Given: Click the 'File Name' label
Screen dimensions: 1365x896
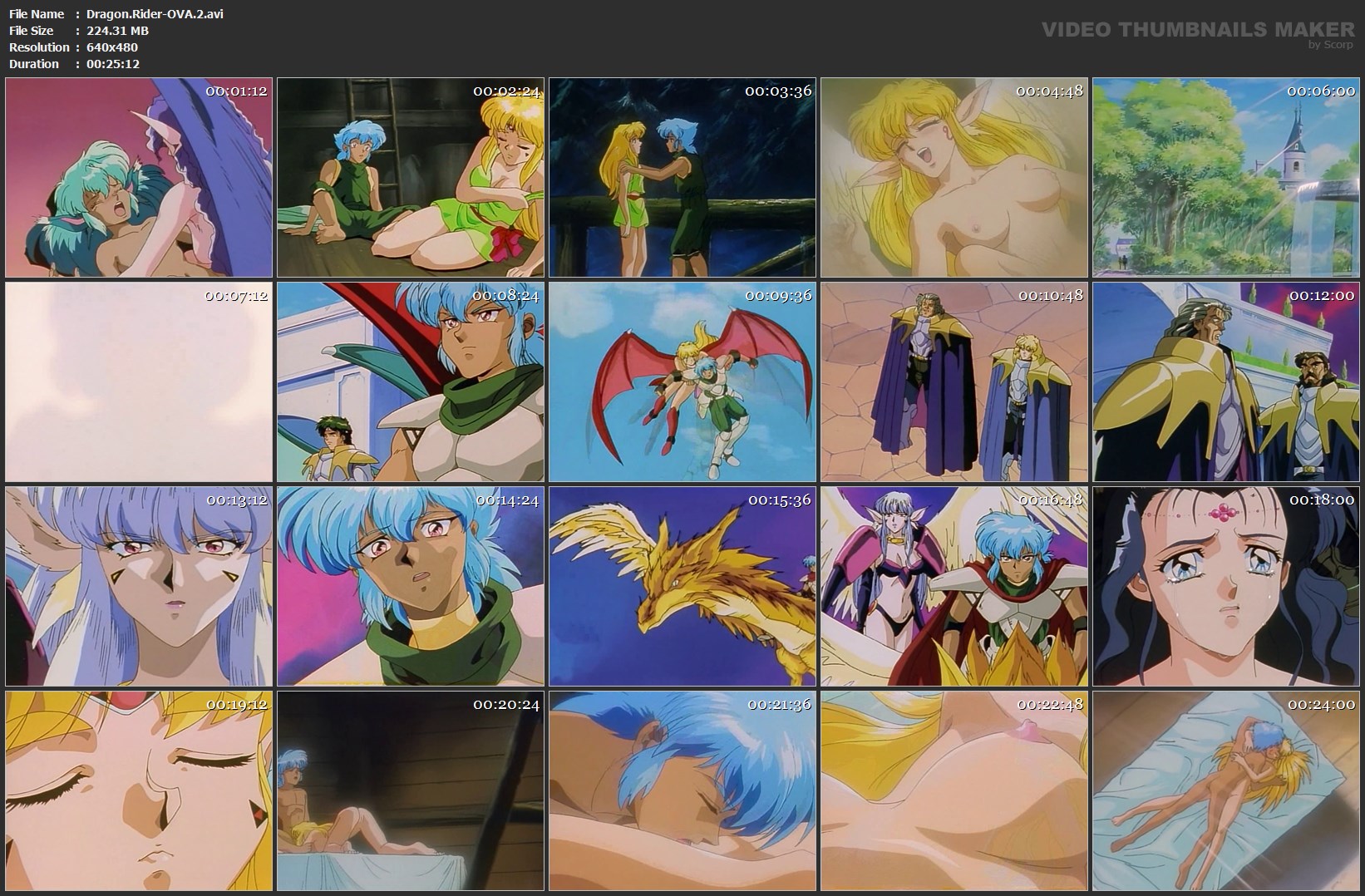Looking at the screenshot, I should [37, 14].
